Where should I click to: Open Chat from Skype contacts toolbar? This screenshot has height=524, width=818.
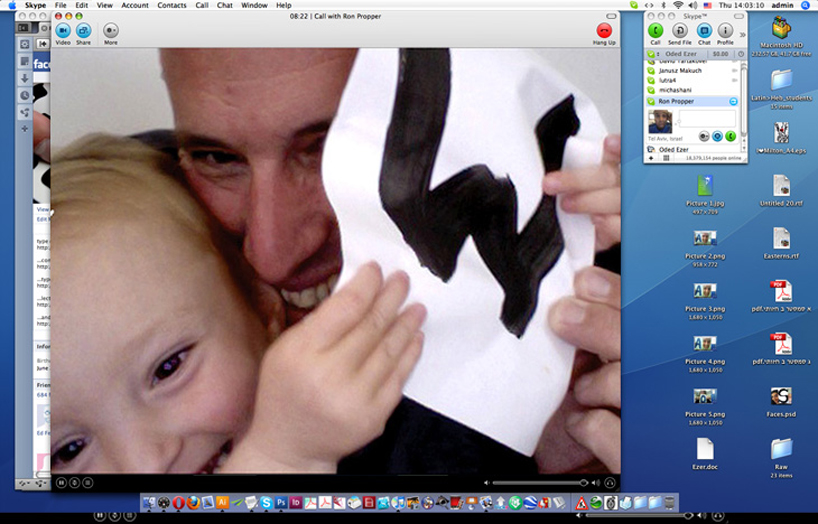pos(703,31)
